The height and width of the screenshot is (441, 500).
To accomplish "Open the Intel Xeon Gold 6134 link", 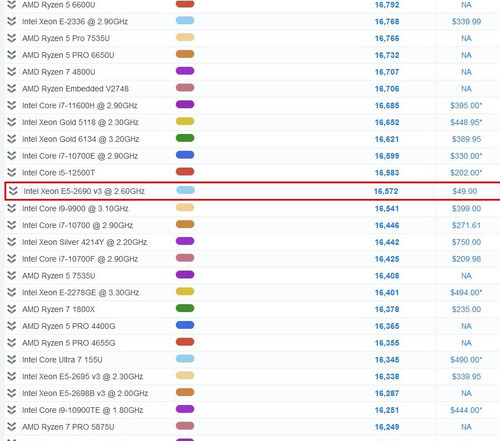I will click(81, 139).
